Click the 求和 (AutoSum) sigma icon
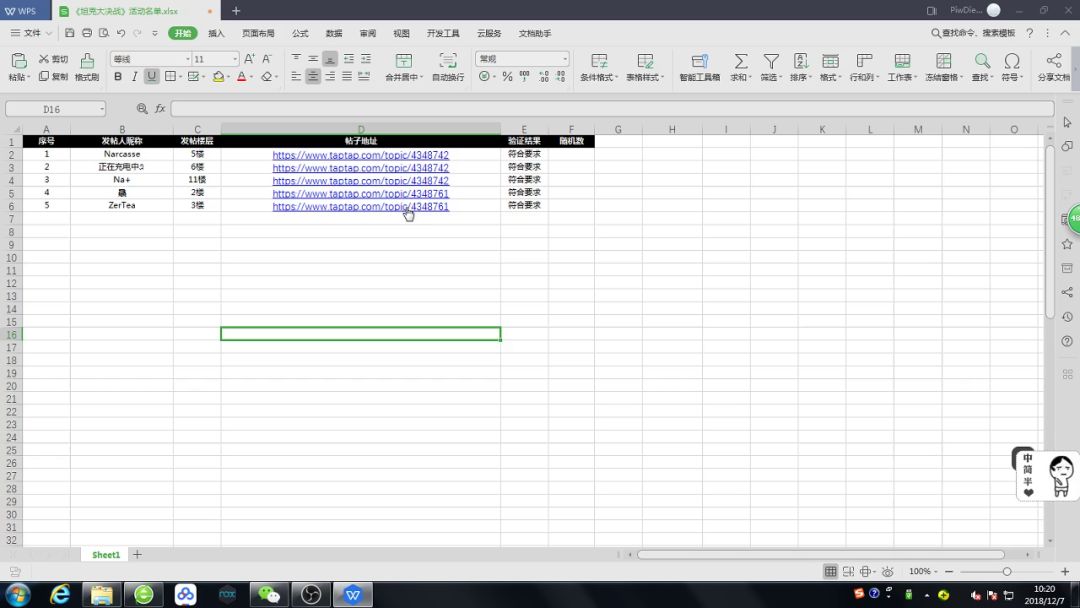 coord(740,62)
